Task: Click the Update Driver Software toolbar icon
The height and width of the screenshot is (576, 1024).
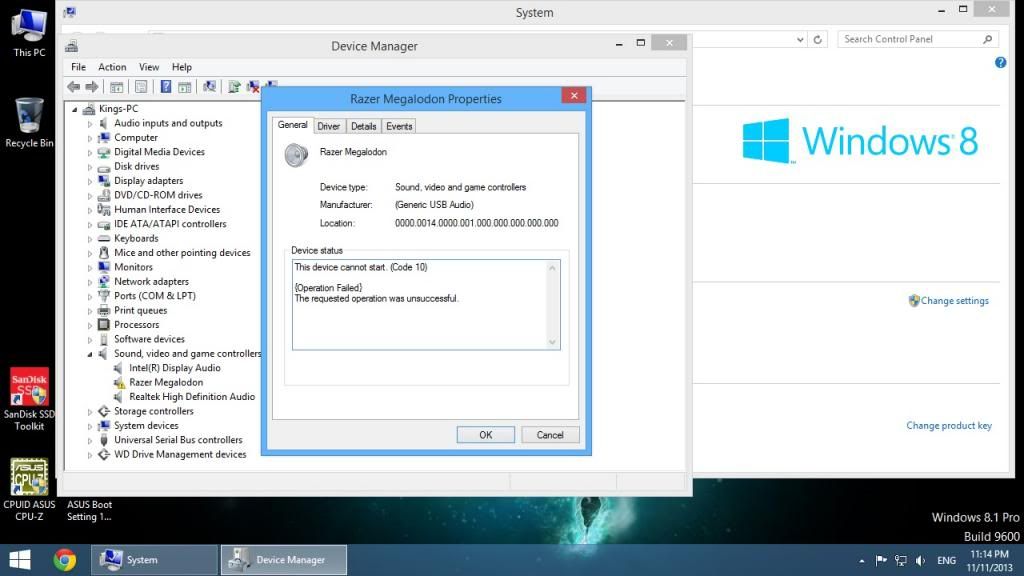Action: pyautogui.click(x=234, y=87)
